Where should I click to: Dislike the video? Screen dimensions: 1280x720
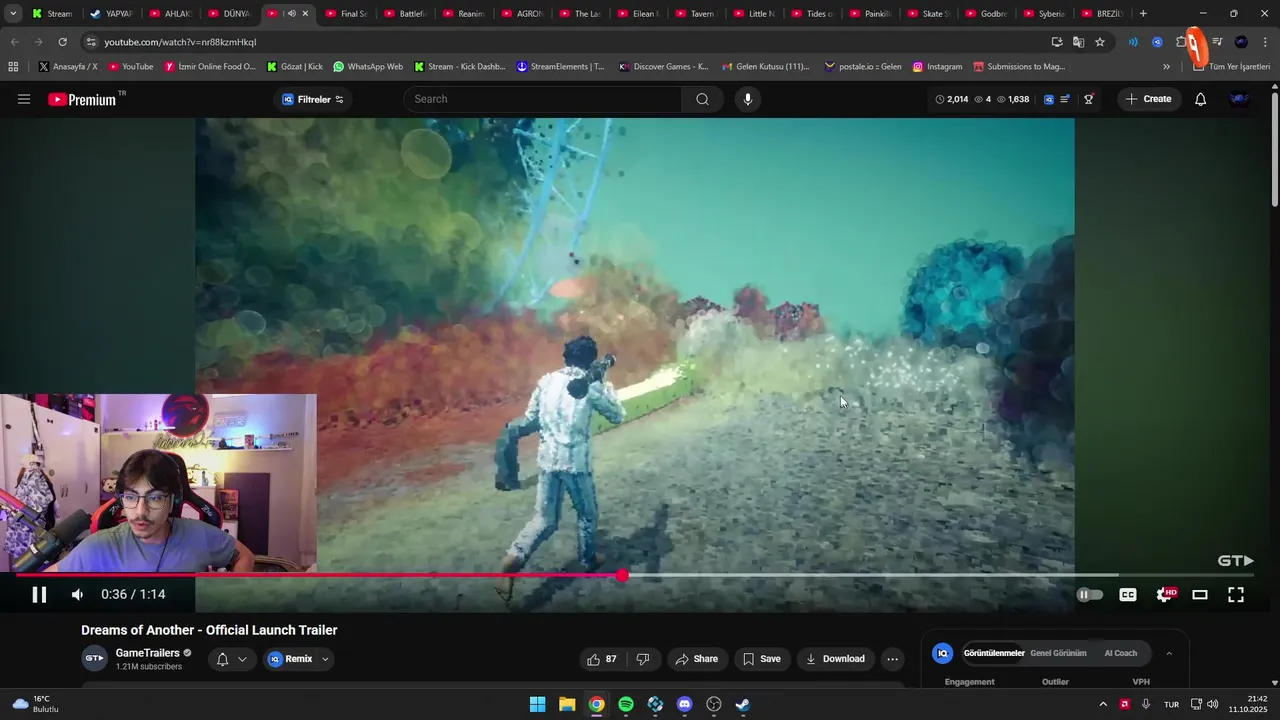click(x=643, y=659)
